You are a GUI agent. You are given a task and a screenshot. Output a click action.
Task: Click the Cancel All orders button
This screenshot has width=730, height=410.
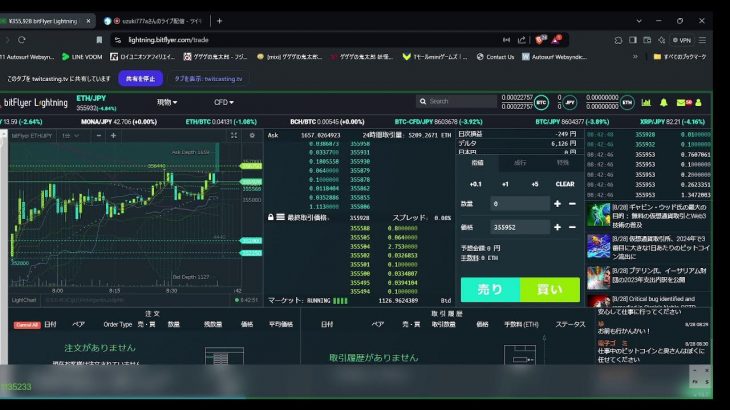coord(27,325)
